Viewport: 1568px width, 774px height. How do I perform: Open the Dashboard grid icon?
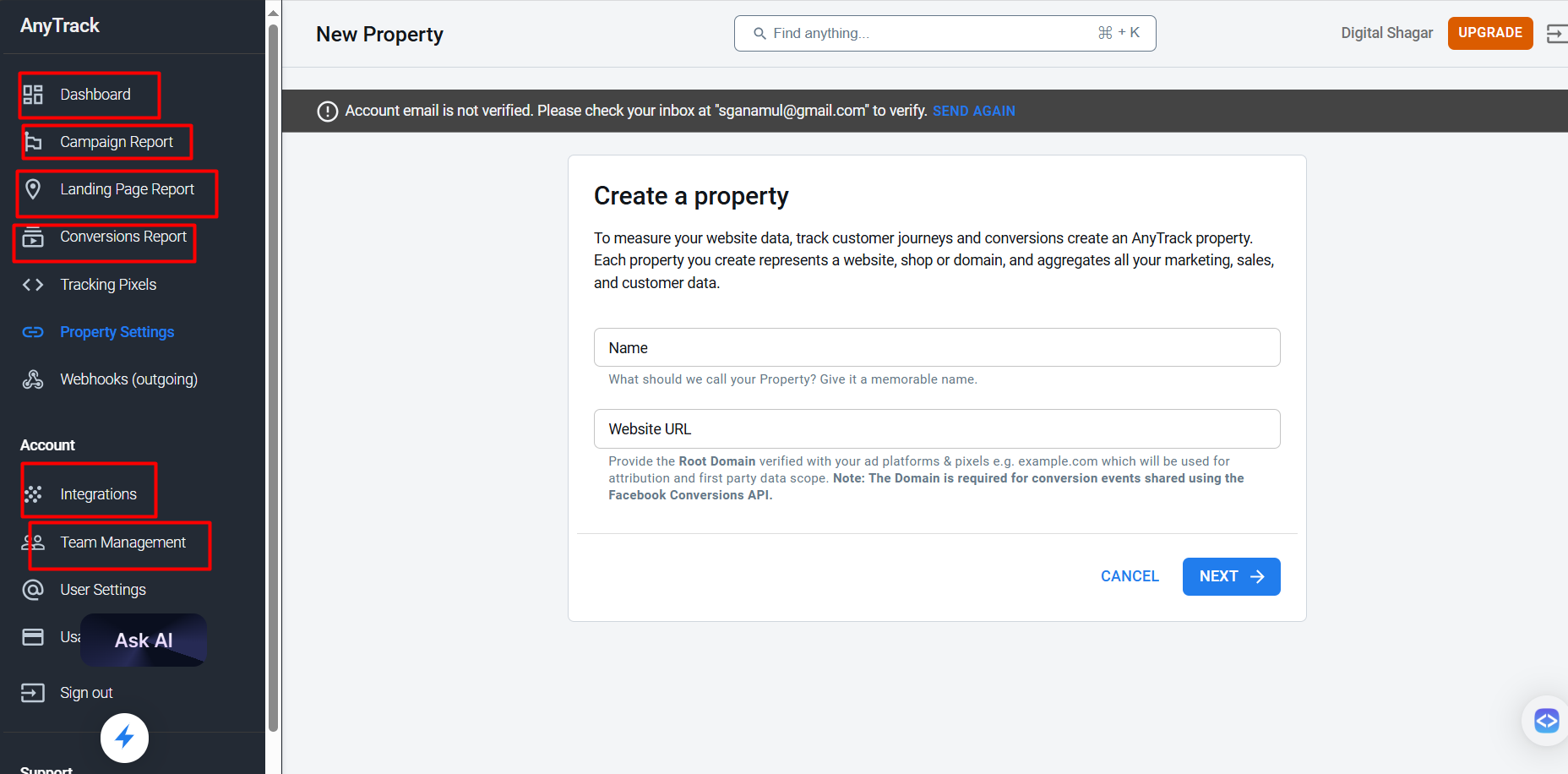click(33, 95)
